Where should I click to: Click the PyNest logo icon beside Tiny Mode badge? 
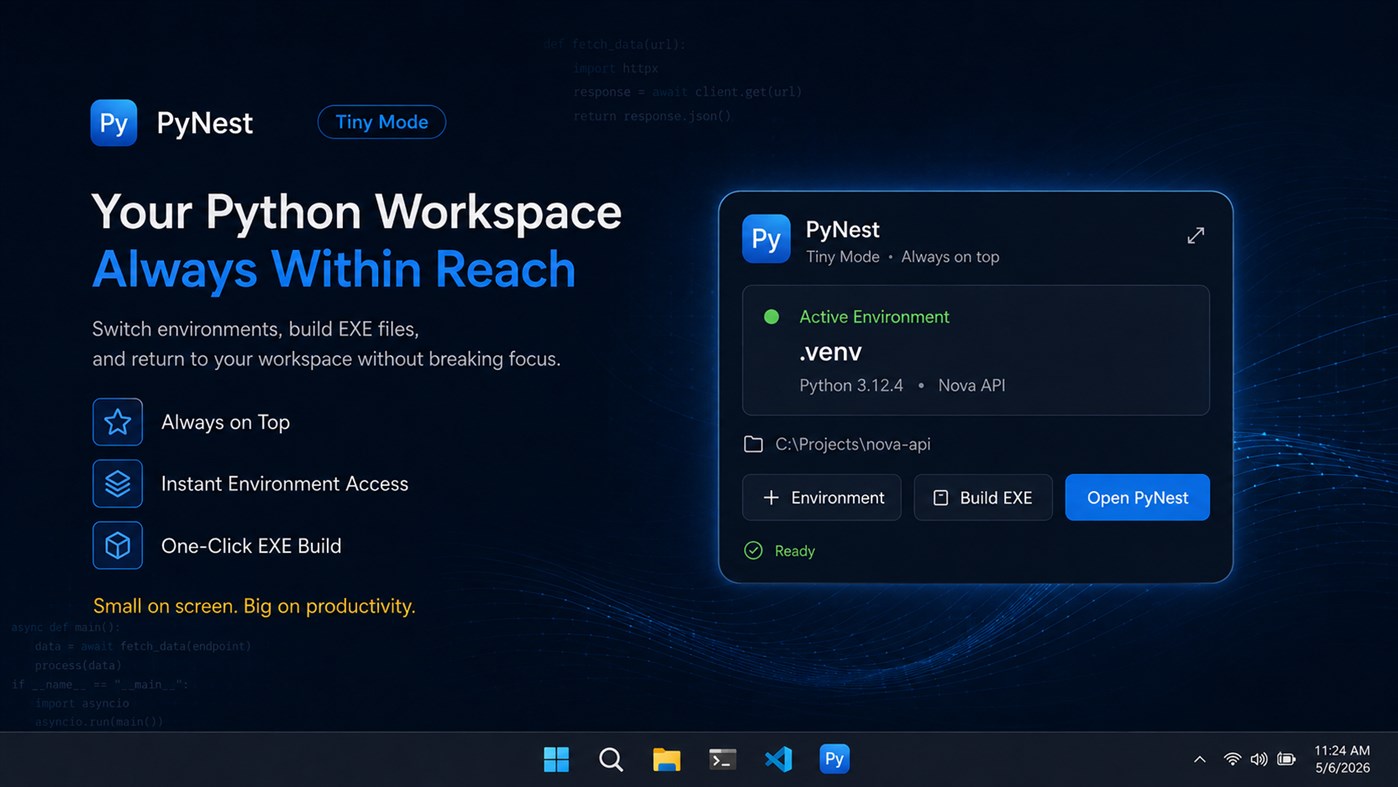pyautogui.click(x=114, y=123)
